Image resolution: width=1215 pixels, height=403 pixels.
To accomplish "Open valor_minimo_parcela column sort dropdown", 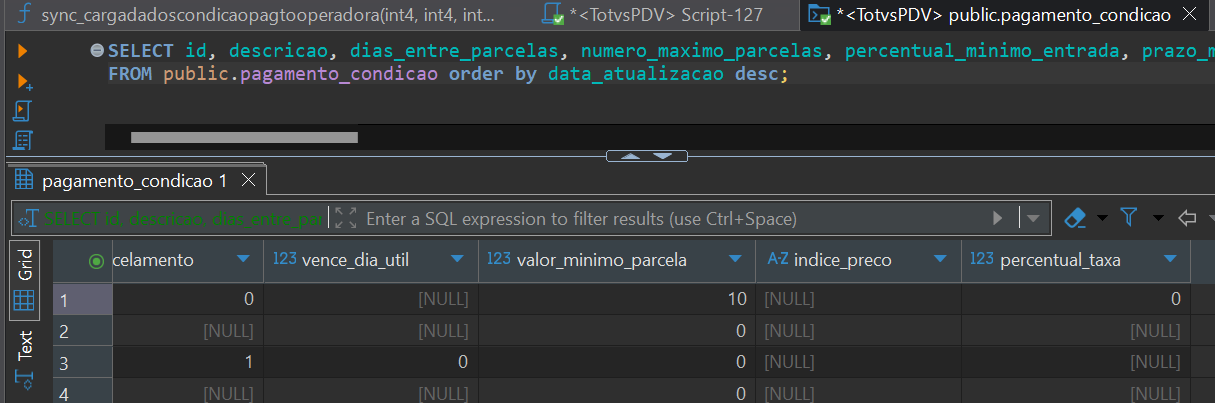I will [735, 260].
